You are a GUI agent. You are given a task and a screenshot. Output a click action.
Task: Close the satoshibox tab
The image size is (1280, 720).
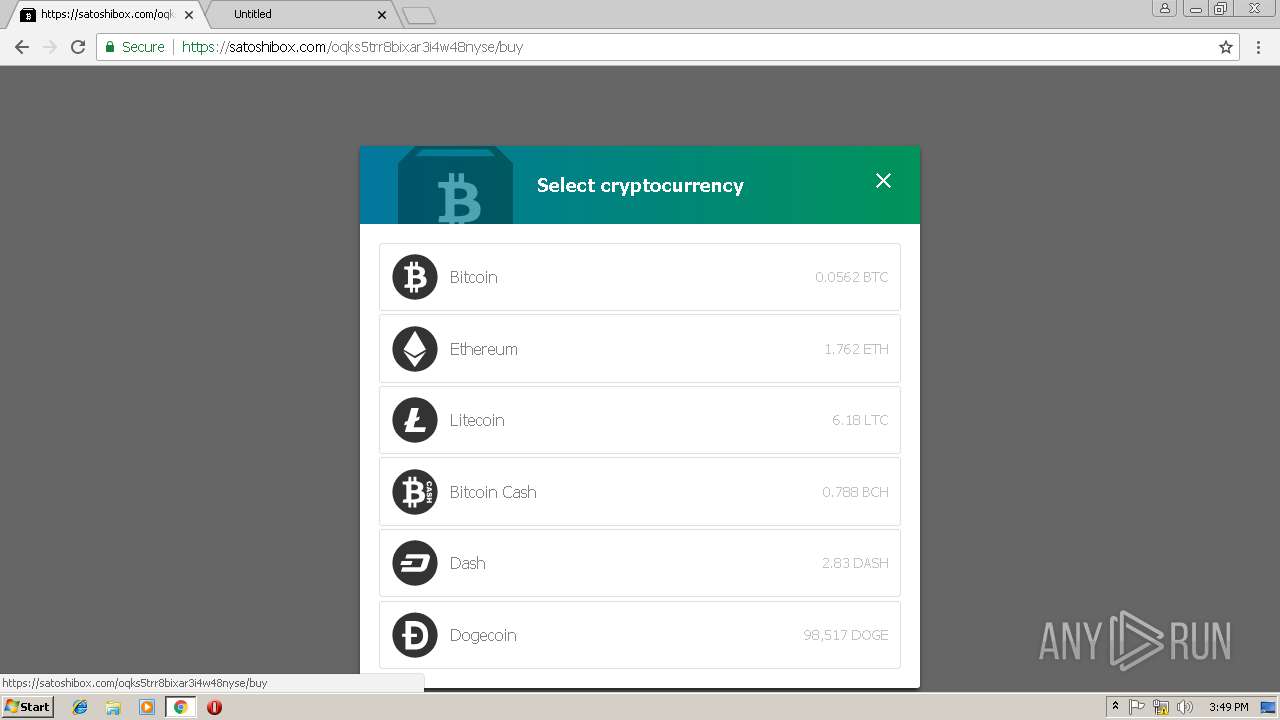coord(189,15)
